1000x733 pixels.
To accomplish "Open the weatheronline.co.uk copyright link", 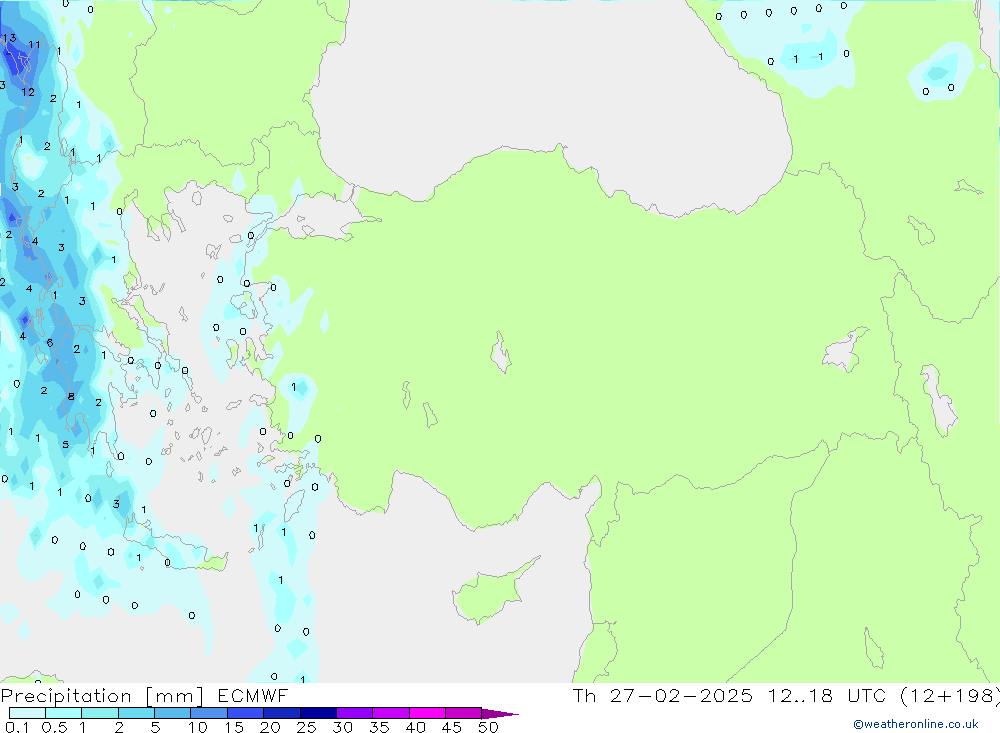I will (916, 724).
